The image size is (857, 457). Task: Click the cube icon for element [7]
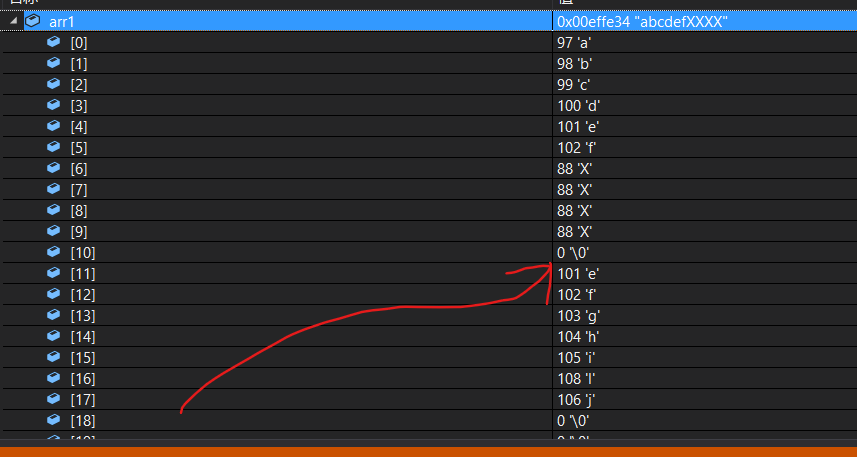[x=54, y=189]
